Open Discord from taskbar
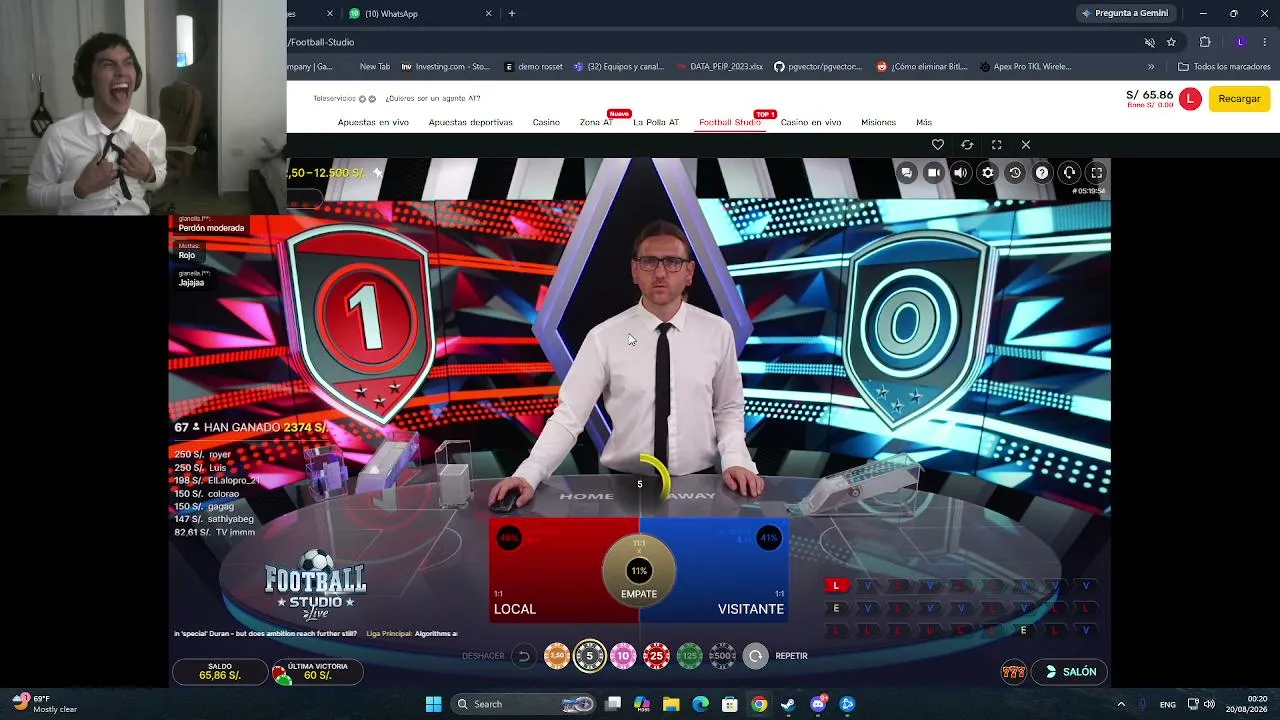 [x=818, y=704]
